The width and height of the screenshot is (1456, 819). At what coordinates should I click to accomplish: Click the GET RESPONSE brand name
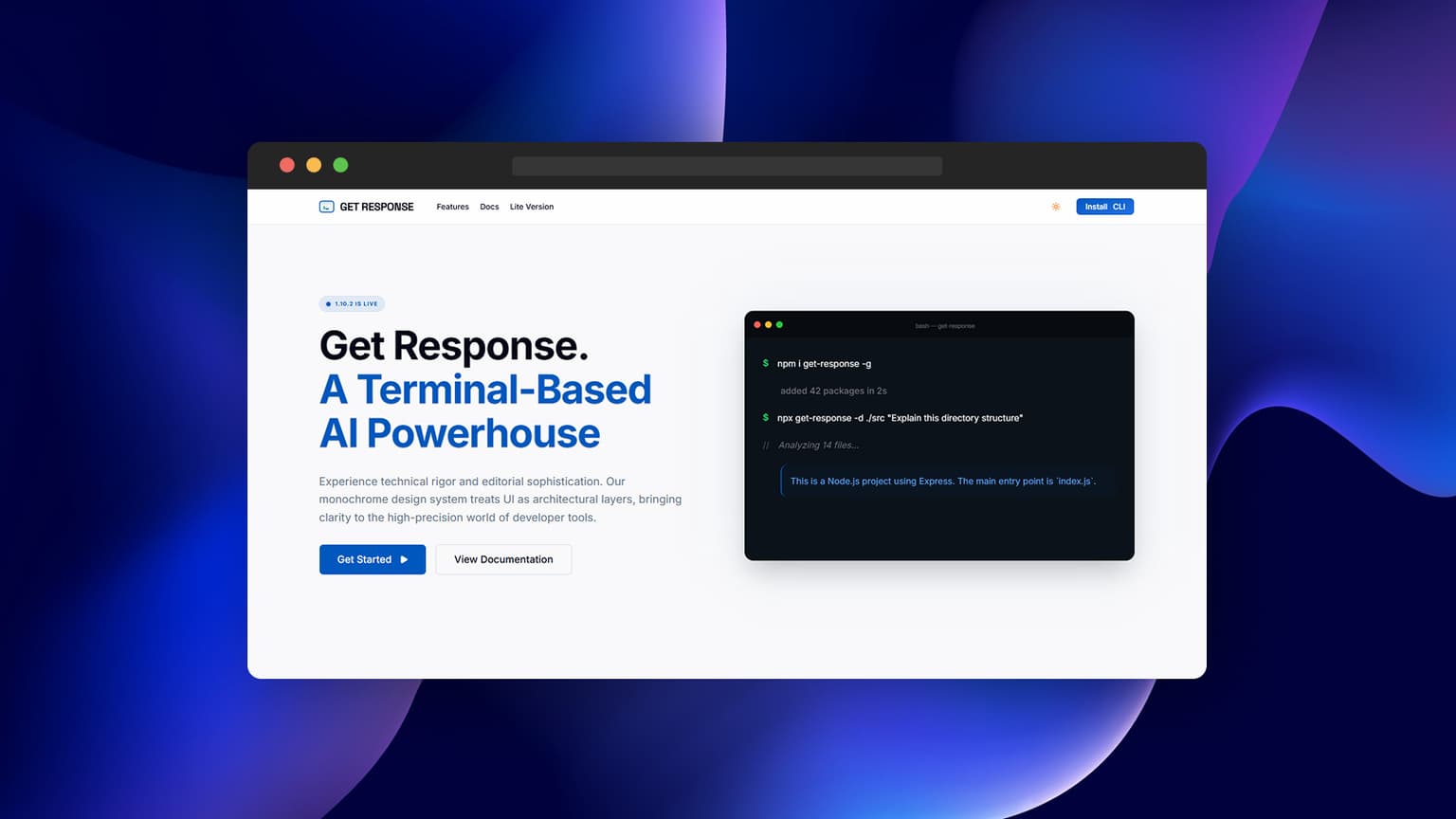[x=376, y=207]
